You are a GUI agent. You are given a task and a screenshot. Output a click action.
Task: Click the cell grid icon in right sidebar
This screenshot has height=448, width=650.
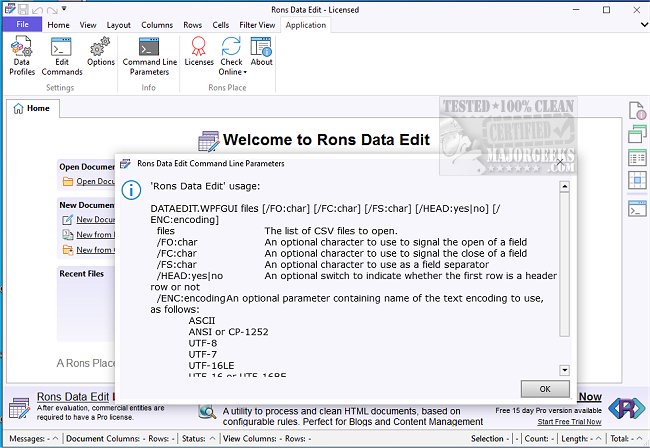click(637, 182)
